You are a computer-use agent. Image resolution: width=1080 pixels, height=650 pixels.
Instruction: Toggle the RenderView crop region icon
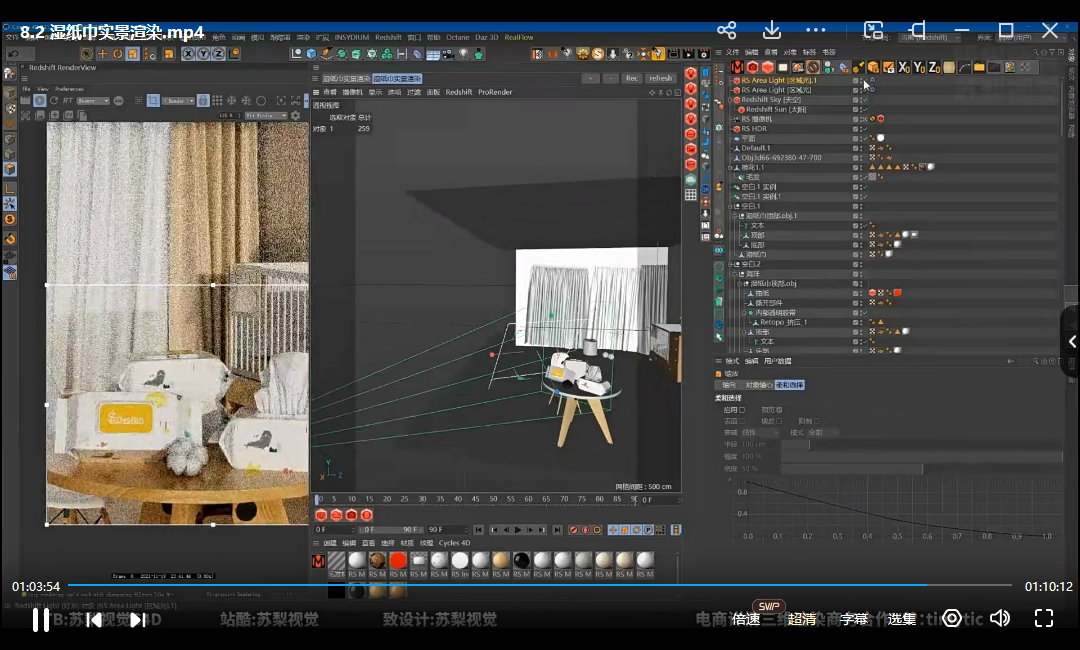coord(153,101)
